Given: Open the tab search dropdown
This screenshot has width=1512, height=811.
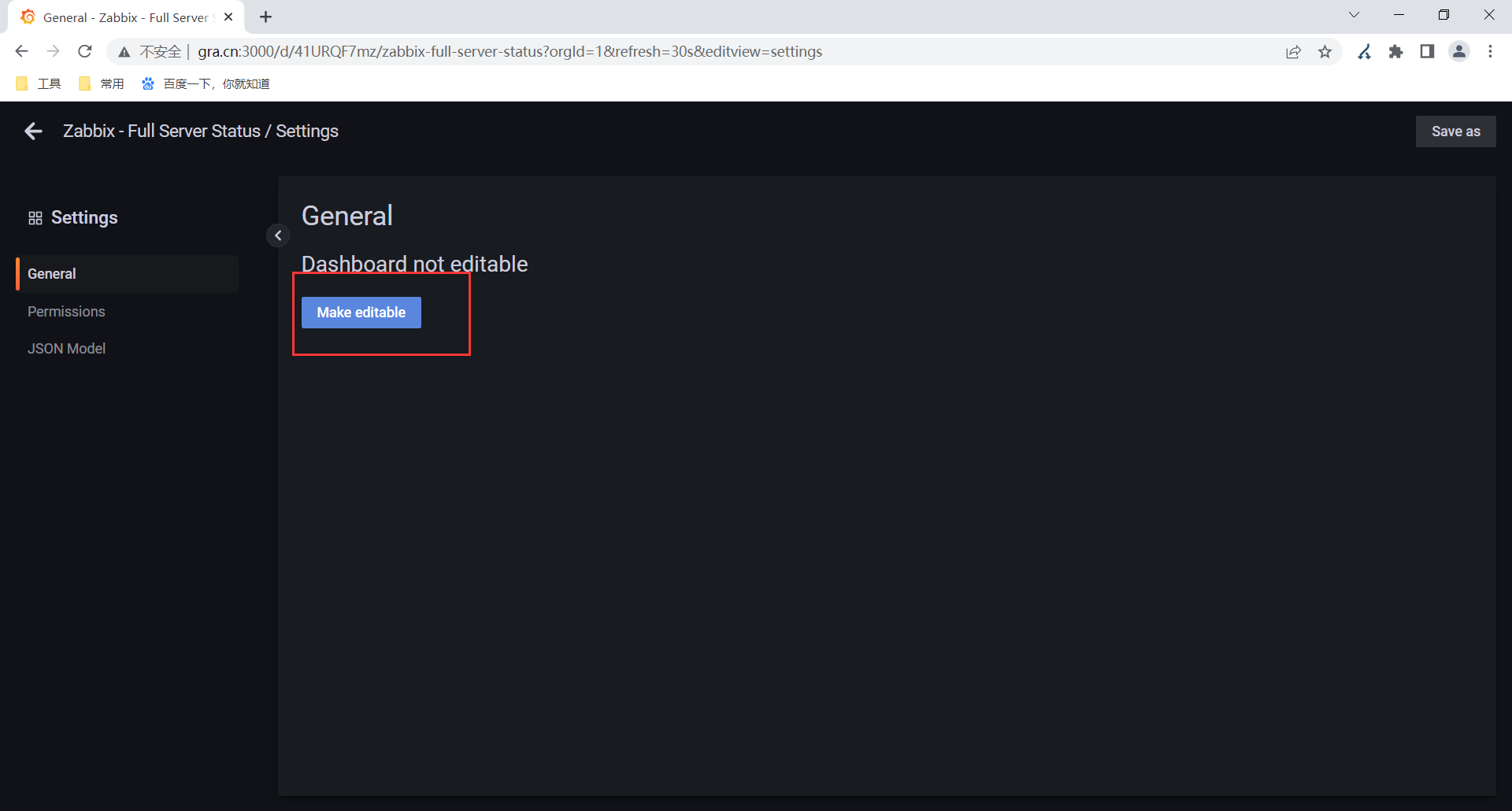Looking at the screenshot, I should tap(1354, 15).
